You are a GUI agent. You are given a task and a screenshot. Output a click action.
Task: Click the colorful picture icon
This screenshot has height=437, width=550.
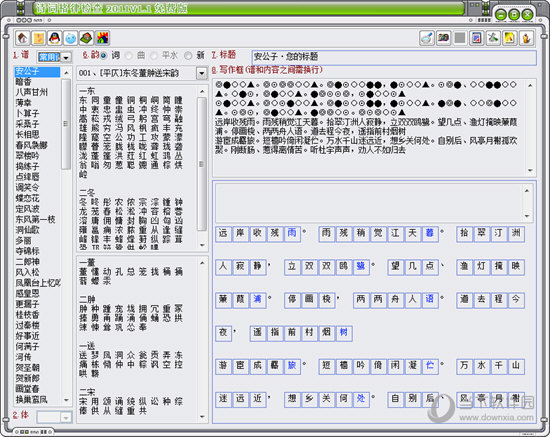pos(102,38)
